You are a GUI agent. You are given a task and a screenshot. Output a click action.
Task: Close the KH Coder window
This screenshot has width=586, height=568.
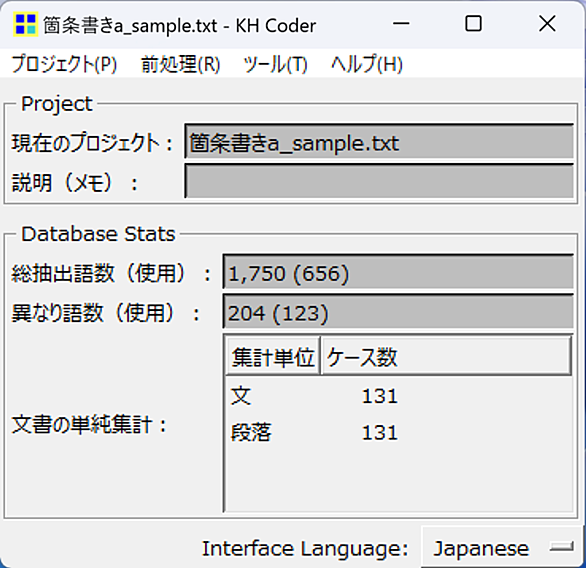pyautogui.click(x=547, y=24)
